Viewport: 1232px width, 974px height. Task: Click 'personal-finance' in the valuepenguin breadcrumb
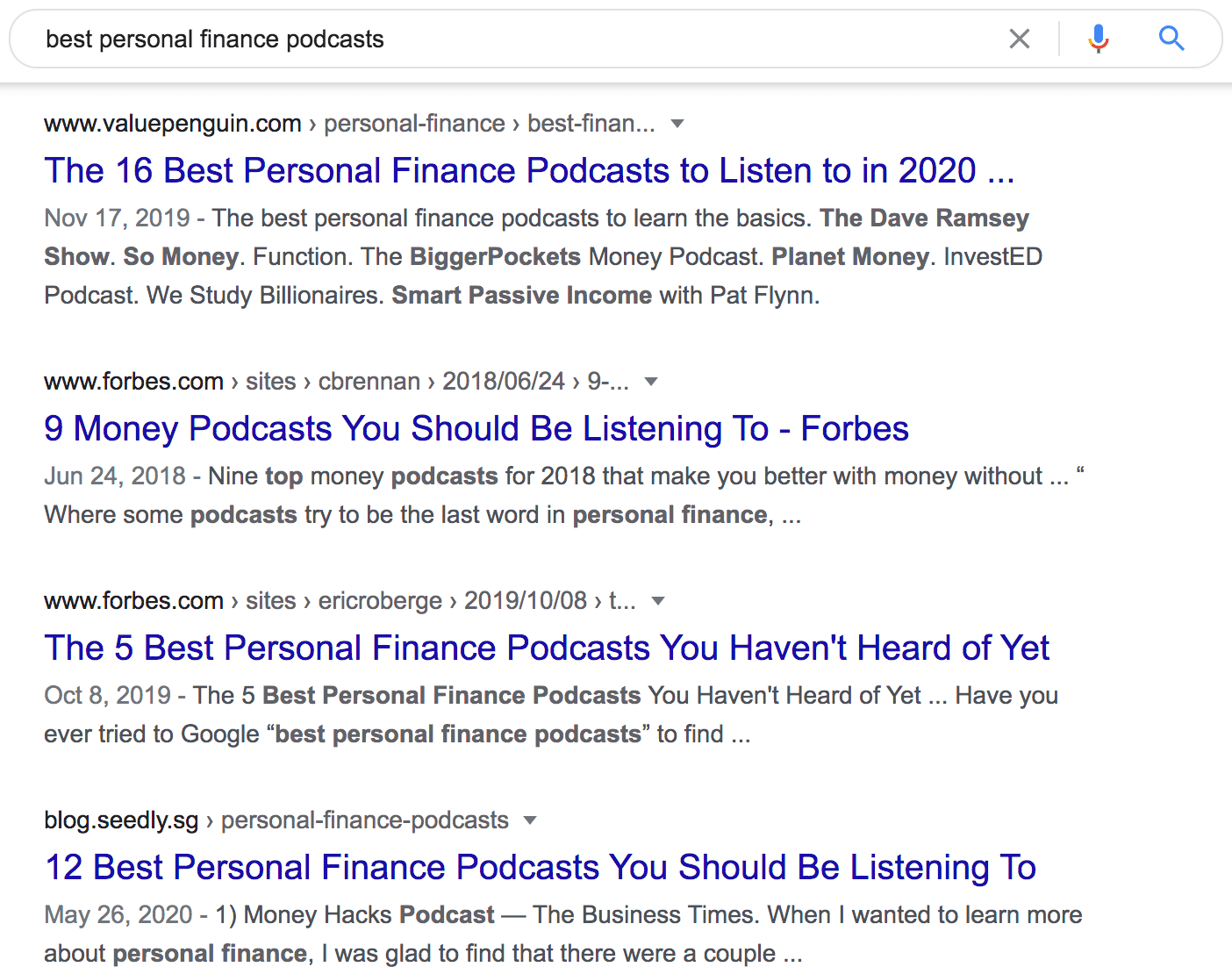click(413, 124)
